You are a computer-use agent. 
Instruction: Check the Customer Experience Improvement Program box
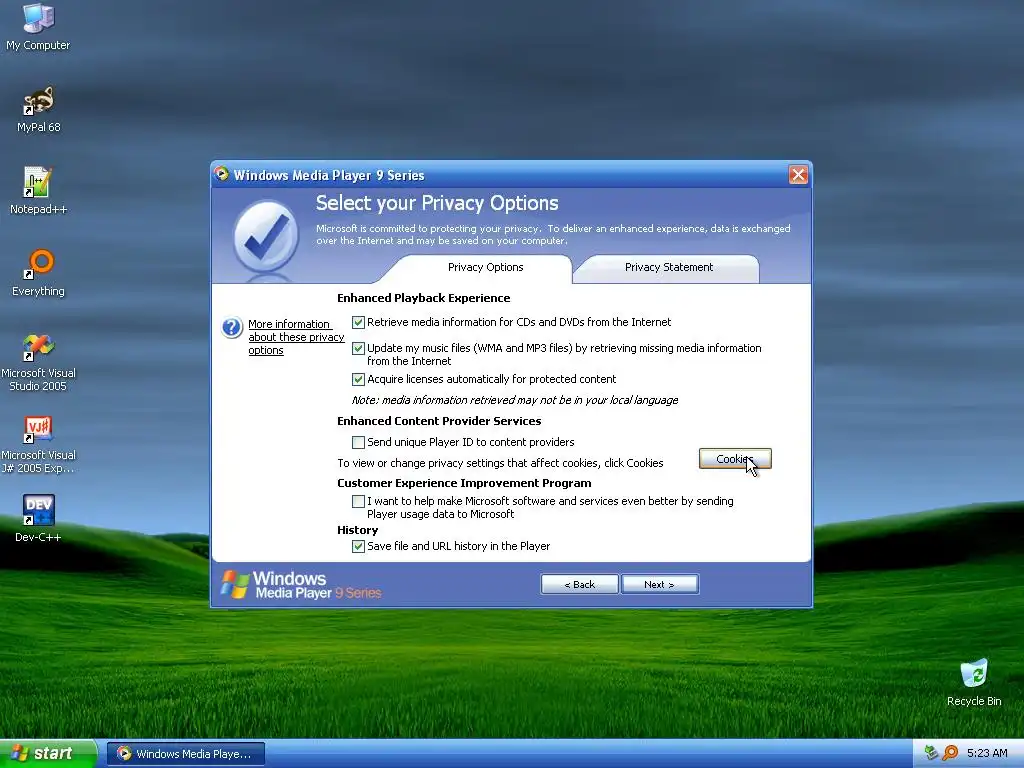coord(358,501)
